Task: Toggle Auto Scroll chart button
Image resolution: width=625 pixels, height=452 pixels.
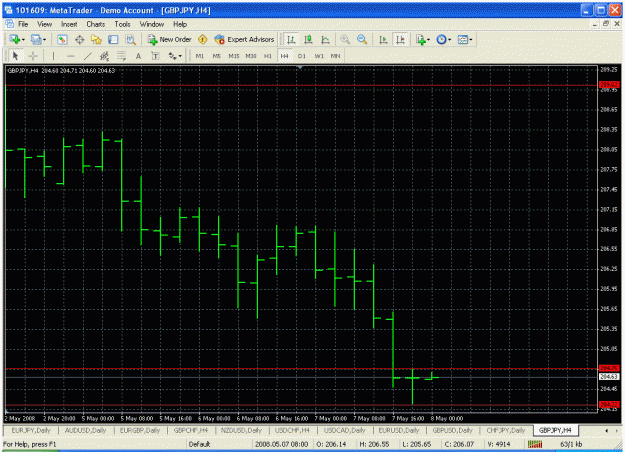Action: 383,39
